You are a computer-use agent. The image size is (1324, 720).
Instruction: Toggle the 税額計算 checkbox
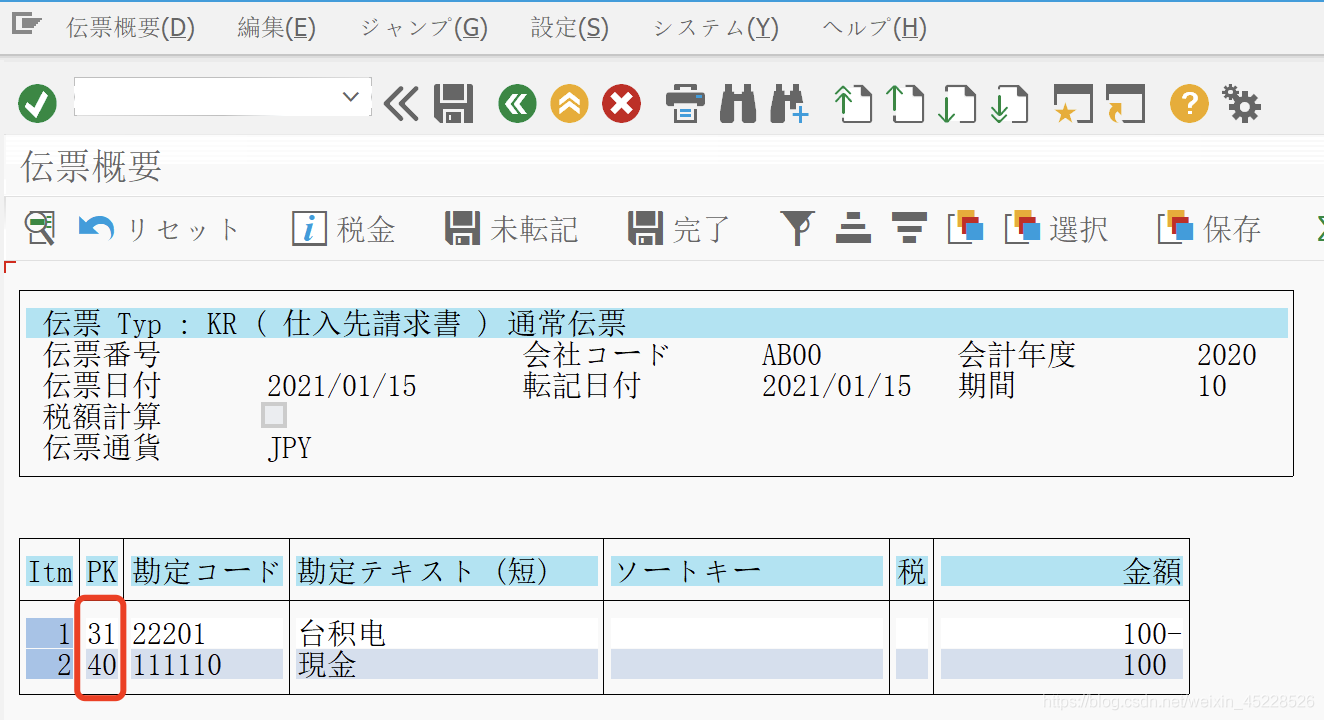coord(274,415)
